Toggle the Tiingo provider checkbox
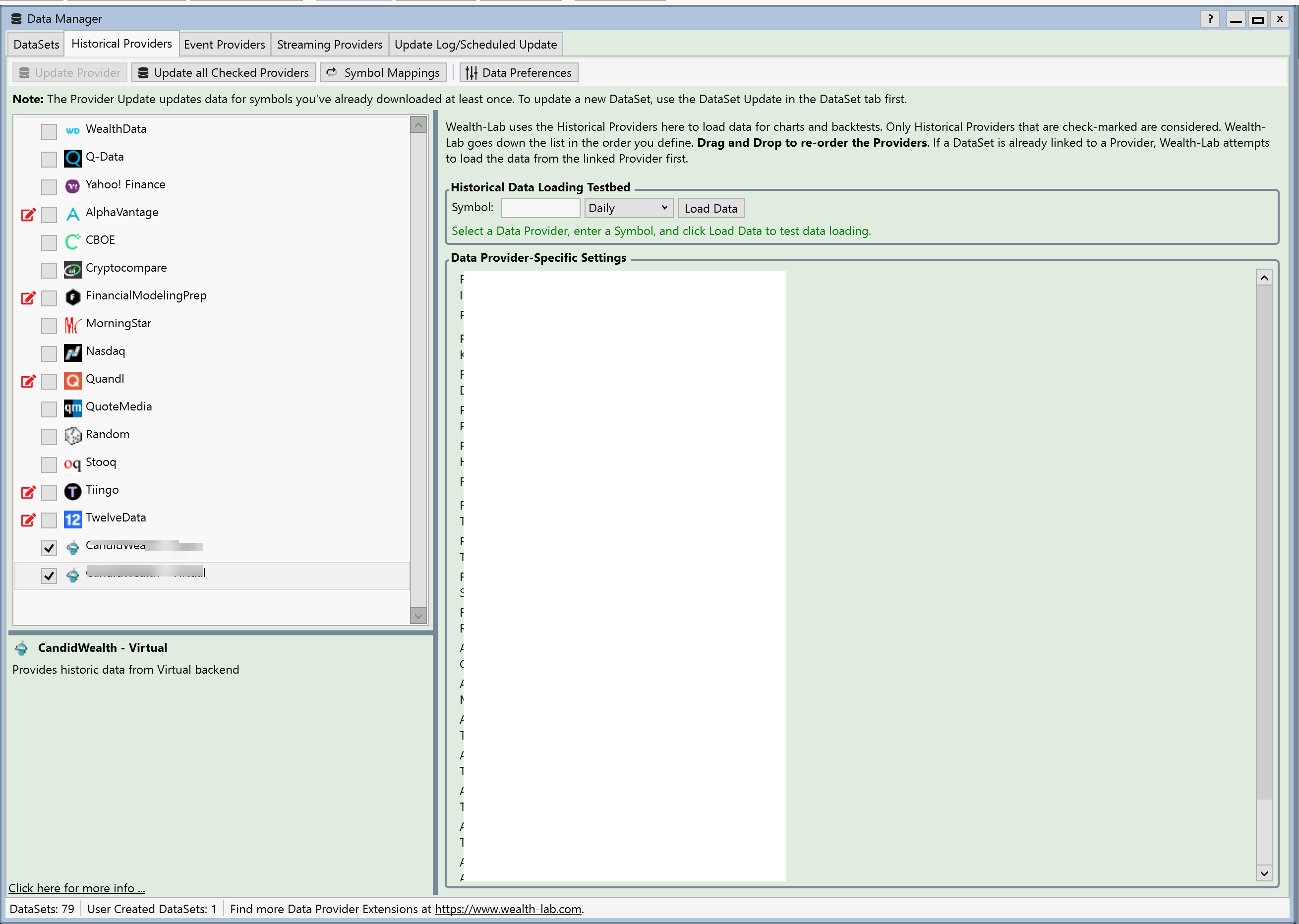This screenshot has height=924, width=1299. 49,492
